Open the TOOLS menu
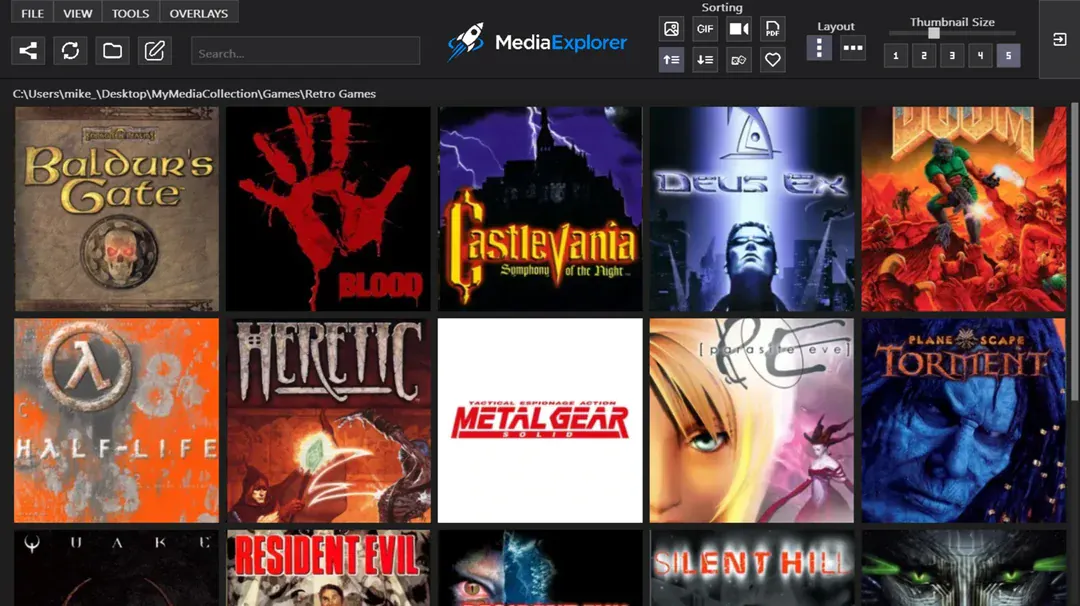This screenshot has width=1080, height=606. [x=131, y=13]
